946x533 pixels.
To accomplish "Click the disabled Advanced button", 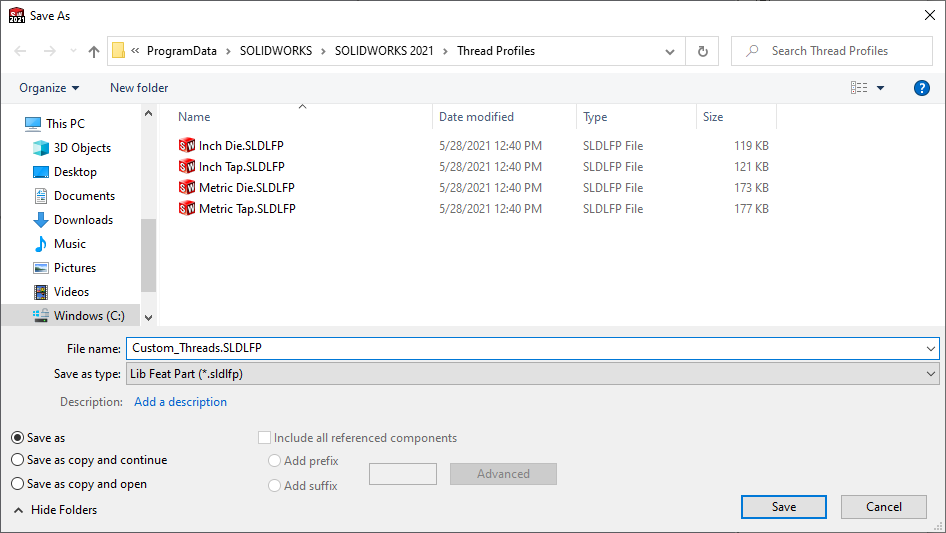I will tap(503, 474).
